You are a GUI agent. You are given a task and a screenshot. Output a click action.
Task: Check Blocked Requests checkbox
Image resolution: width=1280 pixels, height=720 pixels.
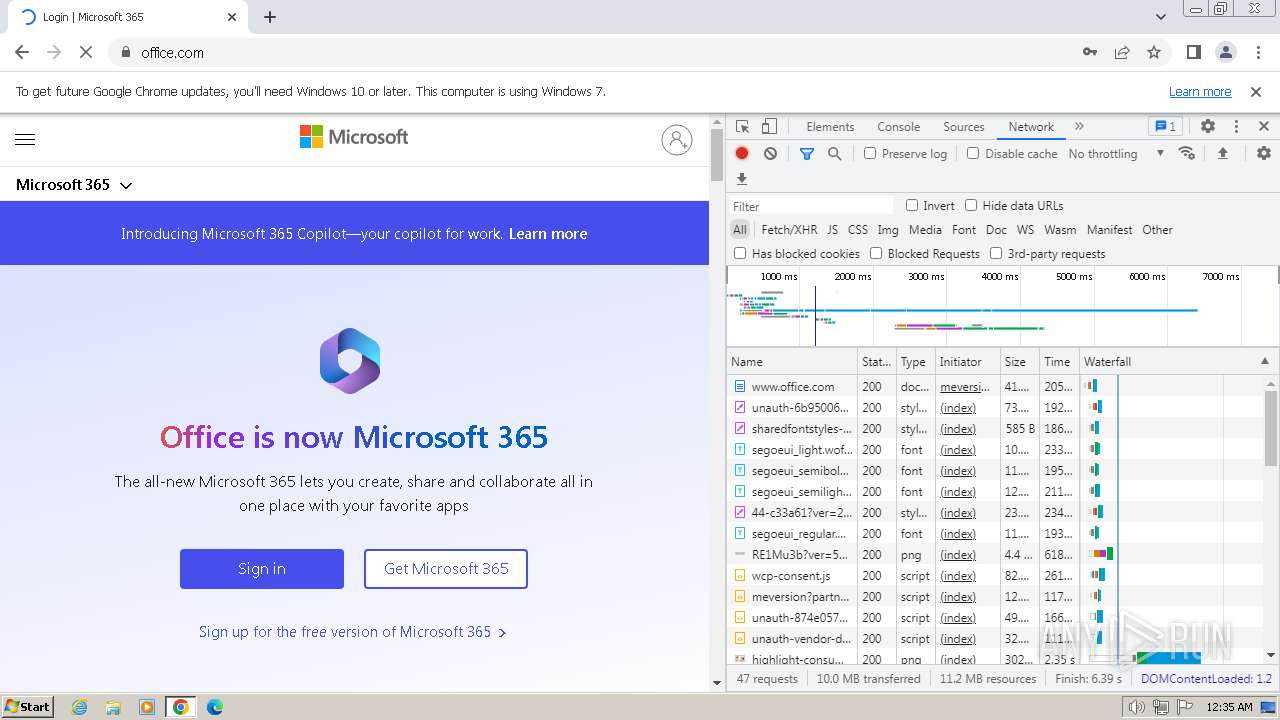click(876, 254)
